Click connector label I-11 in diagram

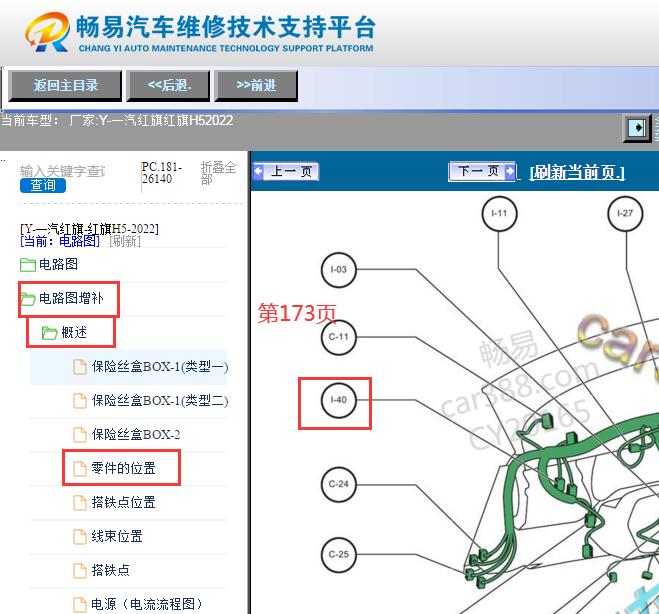click(499, 213)
